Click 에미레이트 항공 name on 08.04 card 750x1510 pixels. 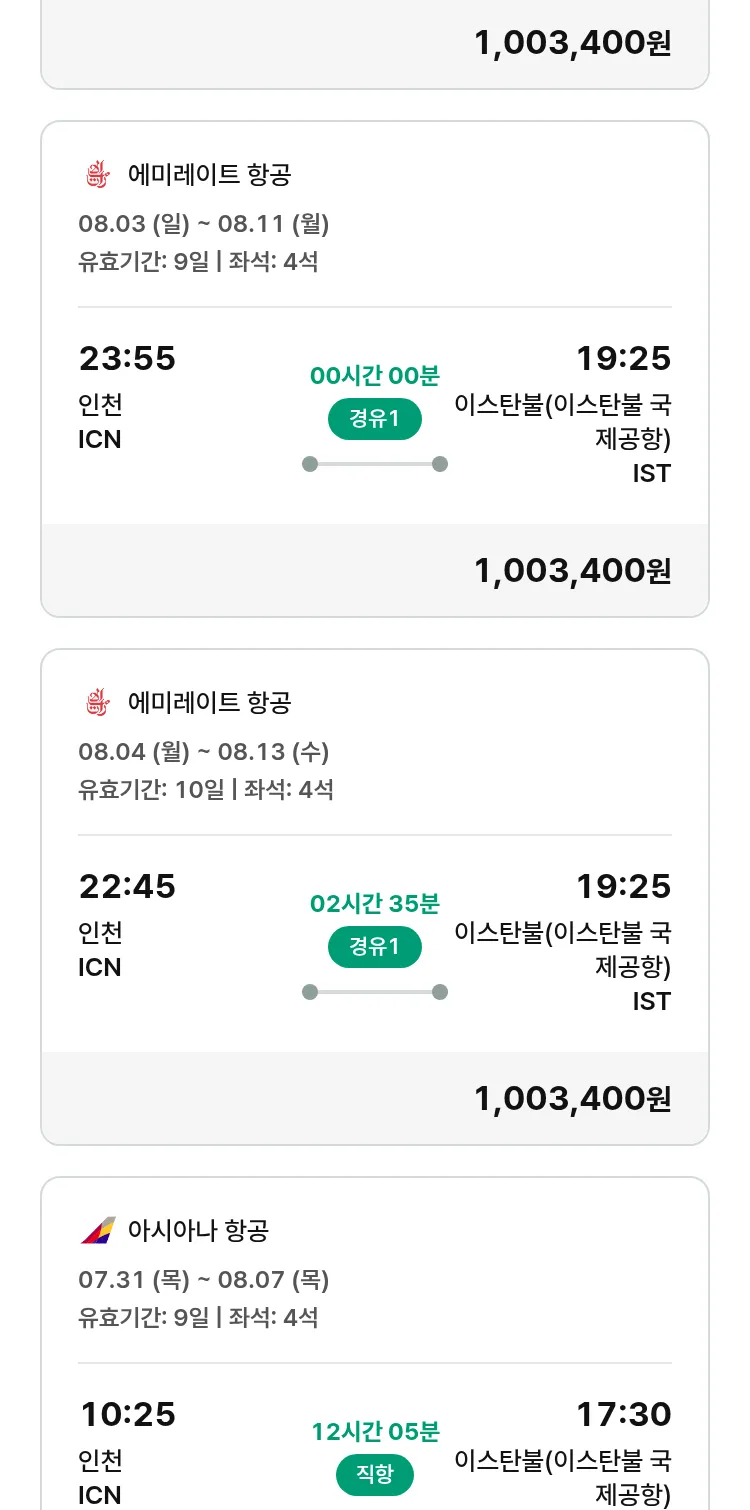click(209, 703)
